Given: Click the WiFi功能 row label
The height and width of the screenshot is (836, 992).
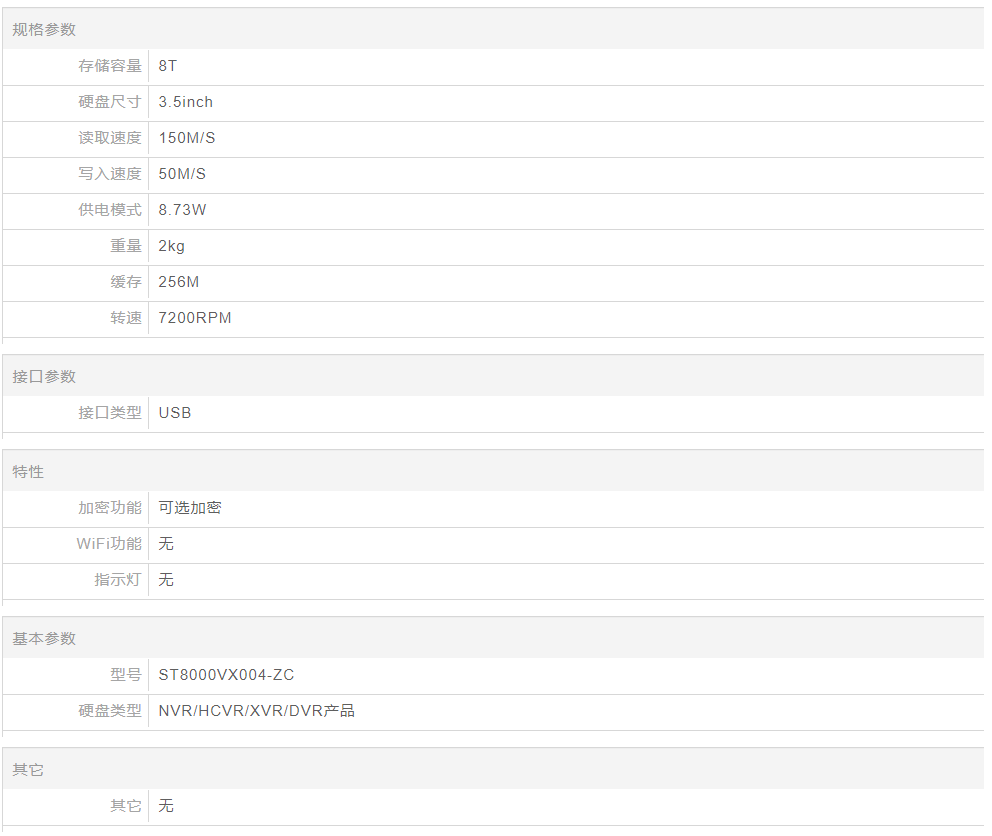Looking at the screenshot, I should 109,544.
